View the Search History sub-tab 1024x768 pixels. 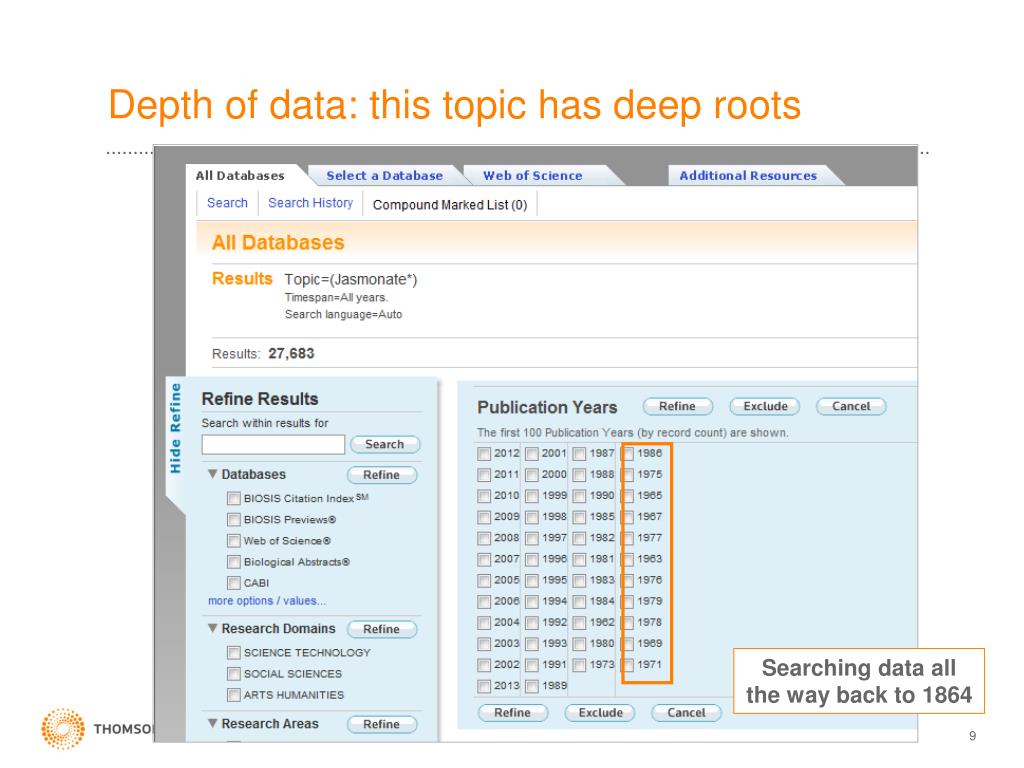310,203
